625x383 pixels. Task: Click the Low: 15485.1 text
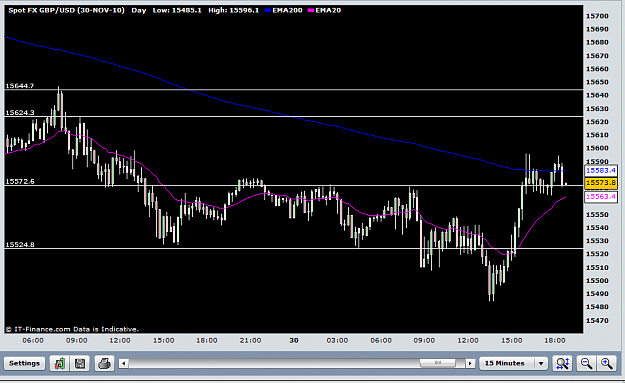[x=177, y=10]
